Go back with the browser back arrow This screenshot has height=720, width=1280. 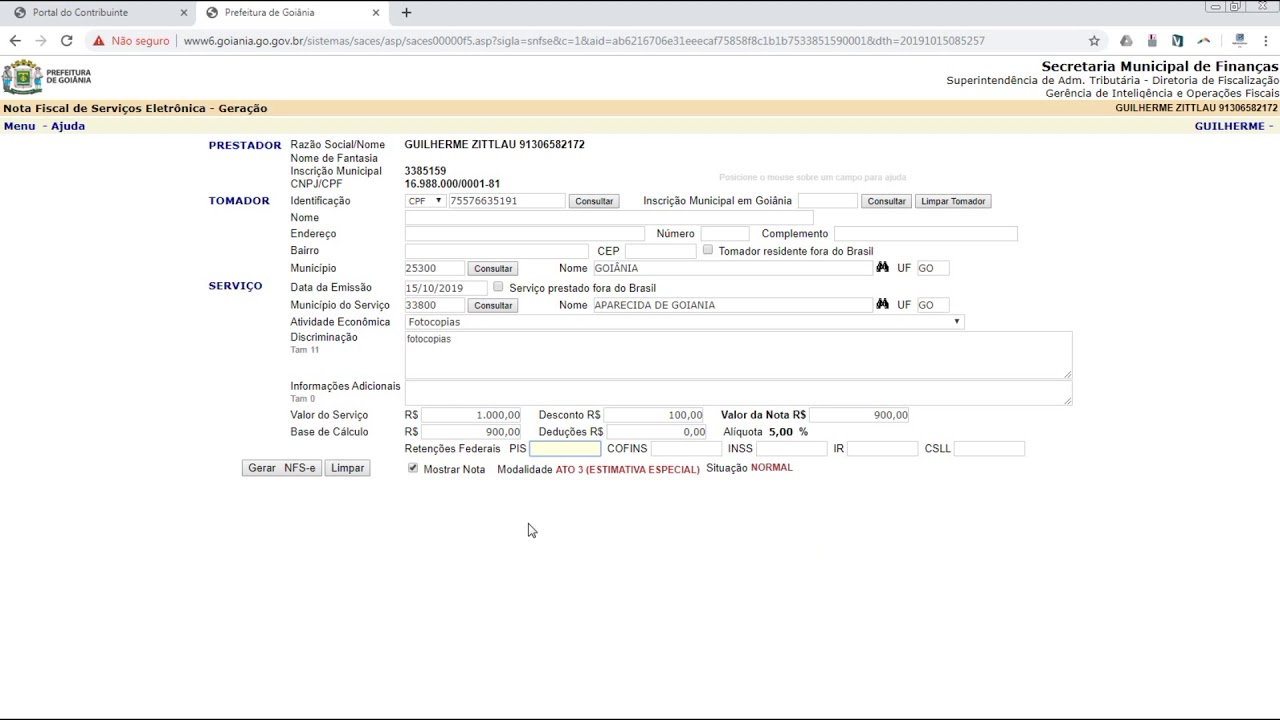pyautogui.click(x=15, y=41)
